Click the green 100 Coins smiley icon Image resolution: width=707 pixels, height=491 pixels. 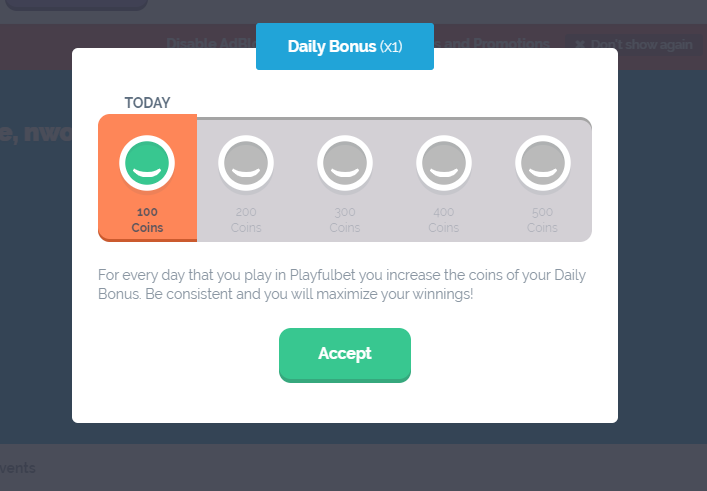[147, 162]
